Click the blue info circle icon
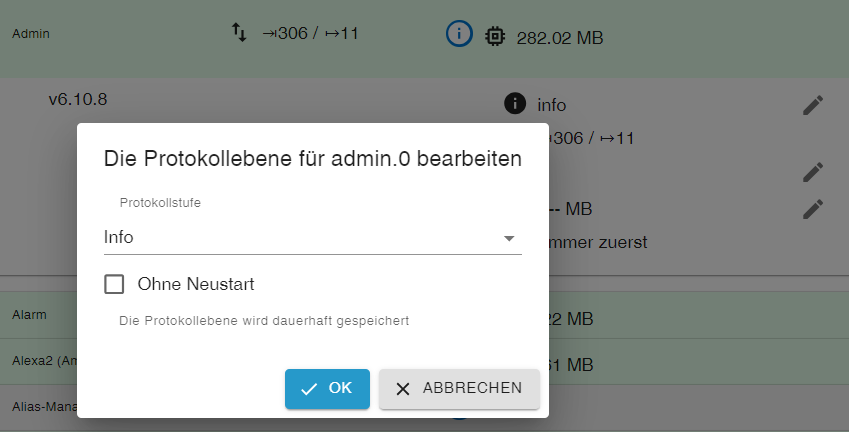849x432 pixels. coord(459,34)
